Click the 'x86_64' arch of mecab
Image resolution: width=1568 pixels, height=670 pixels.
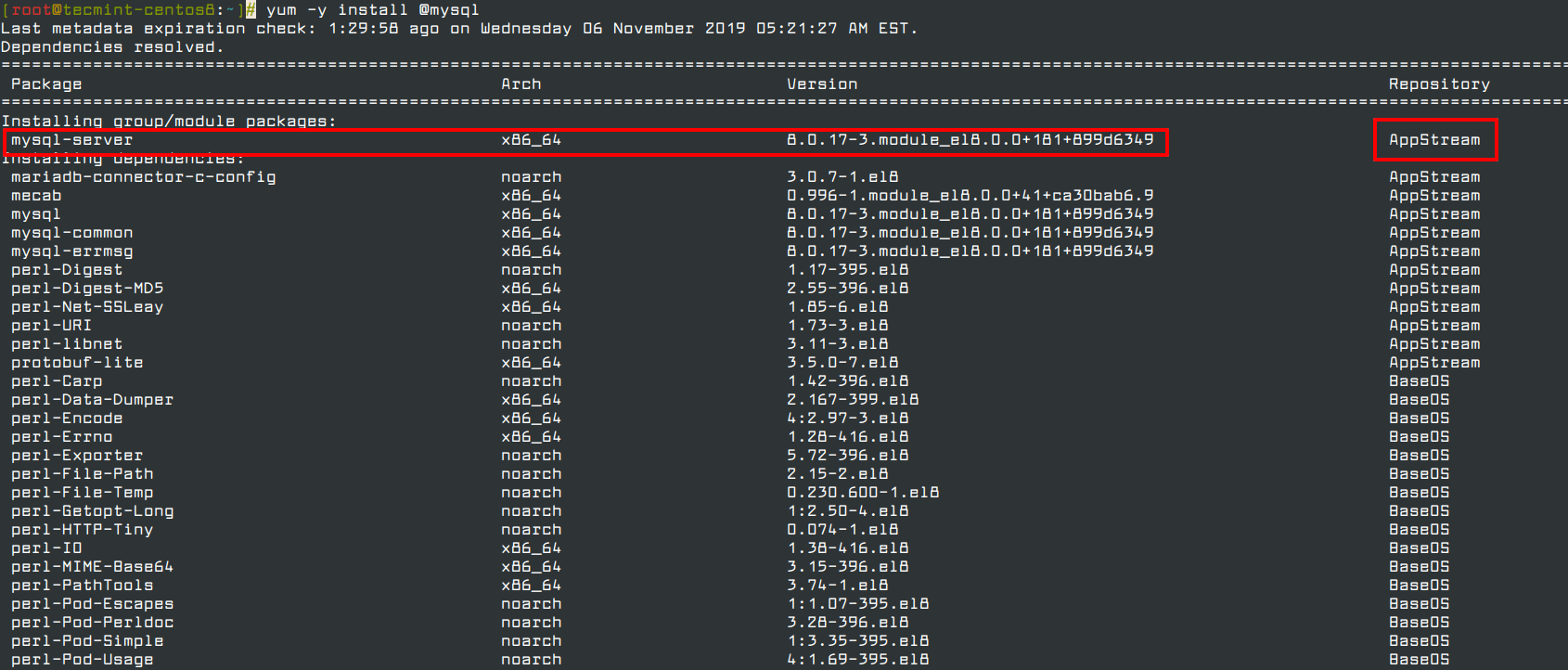point(532,196)
